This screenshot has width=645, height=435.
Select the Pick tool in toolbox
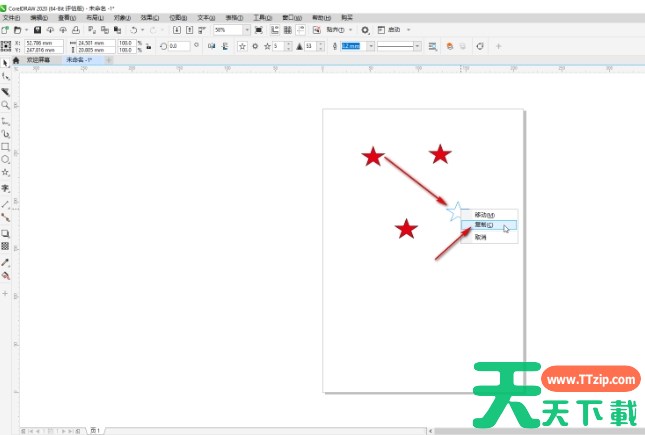click(5, 63)
